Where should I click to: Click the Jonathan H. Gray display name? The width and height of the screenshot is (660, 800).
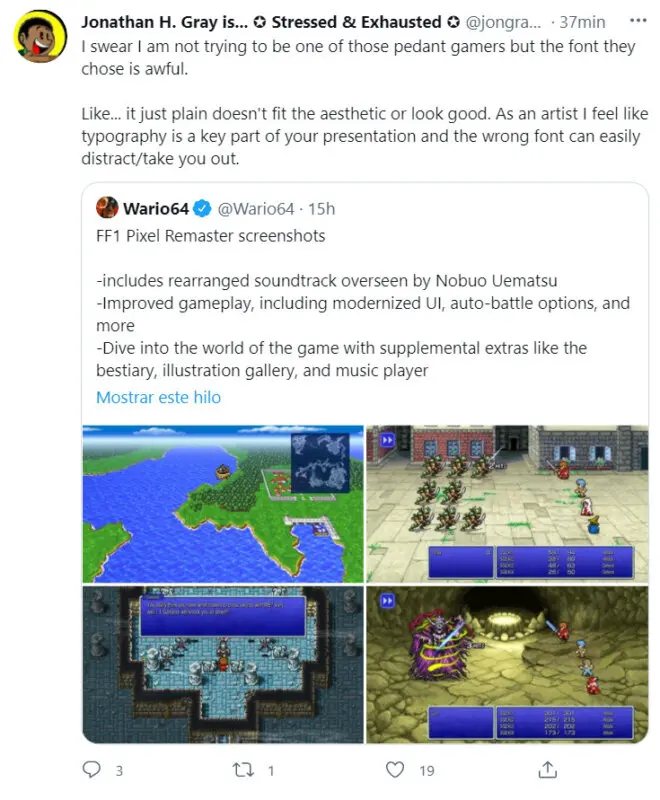point(165,22)
